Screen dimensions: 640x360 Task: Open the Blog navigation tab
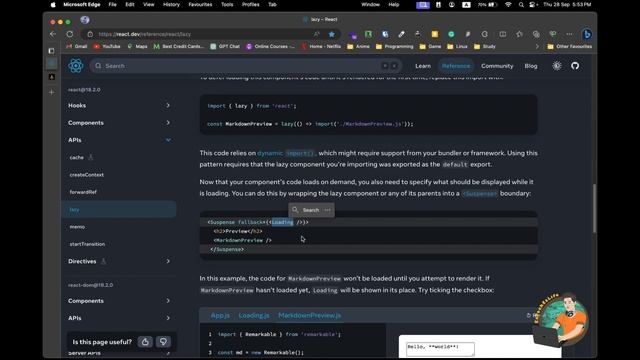tap(531, 66)
